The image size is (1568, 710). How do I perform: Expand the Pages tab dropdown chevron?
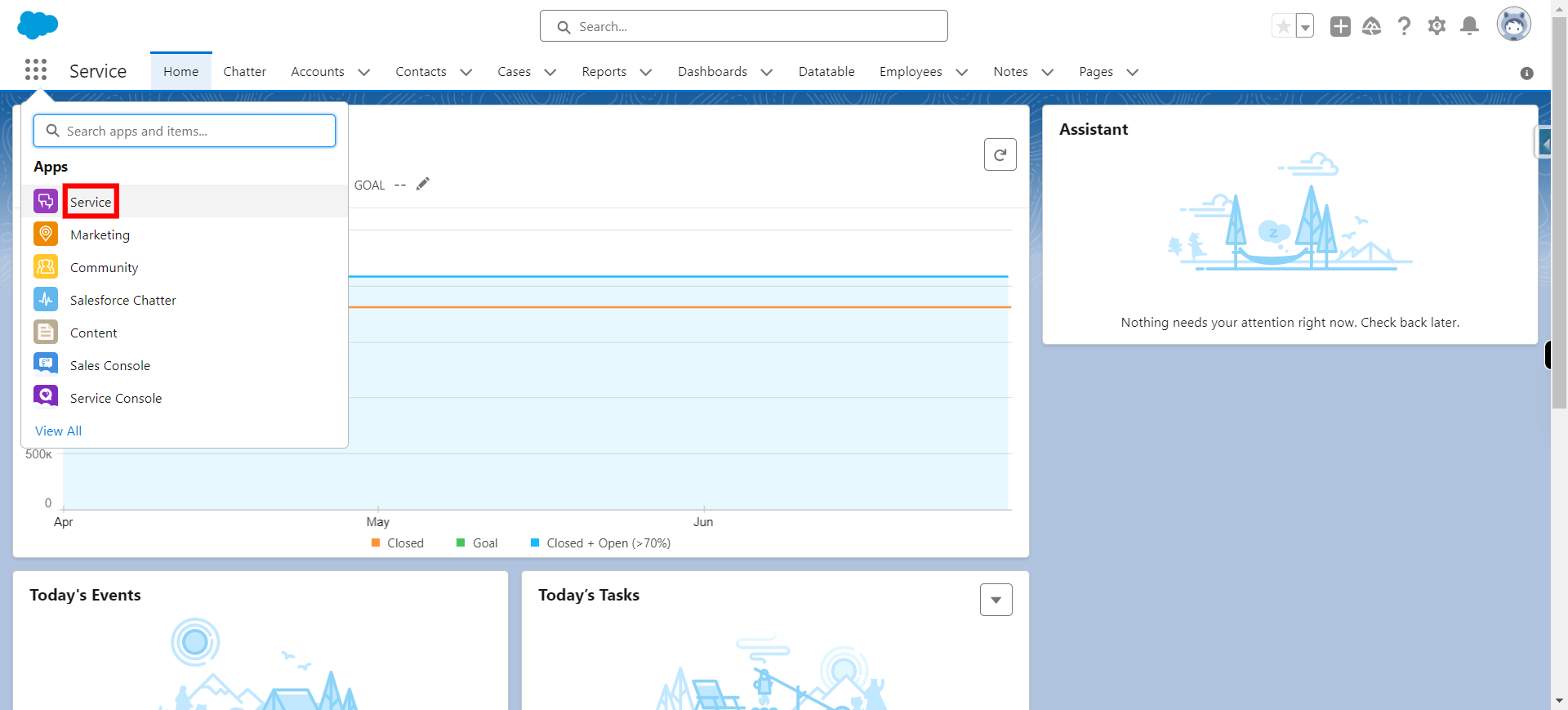(1133, 72)
